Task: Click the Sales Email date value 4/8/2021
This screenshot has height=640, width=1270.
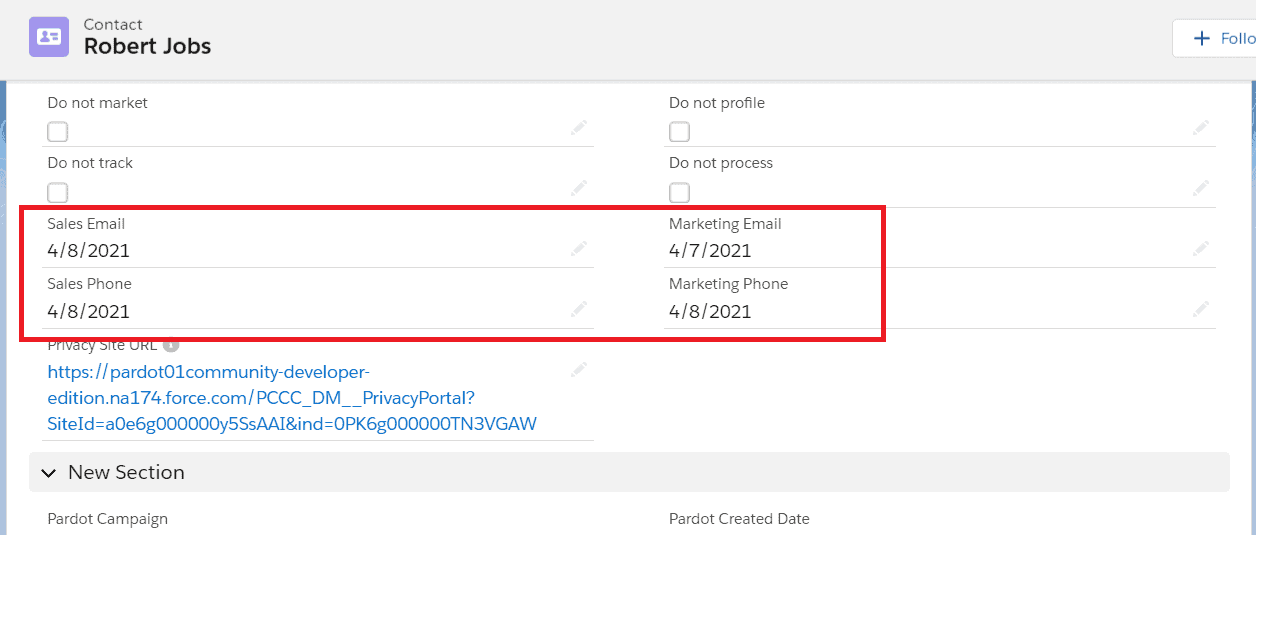Action: point(88,250)
